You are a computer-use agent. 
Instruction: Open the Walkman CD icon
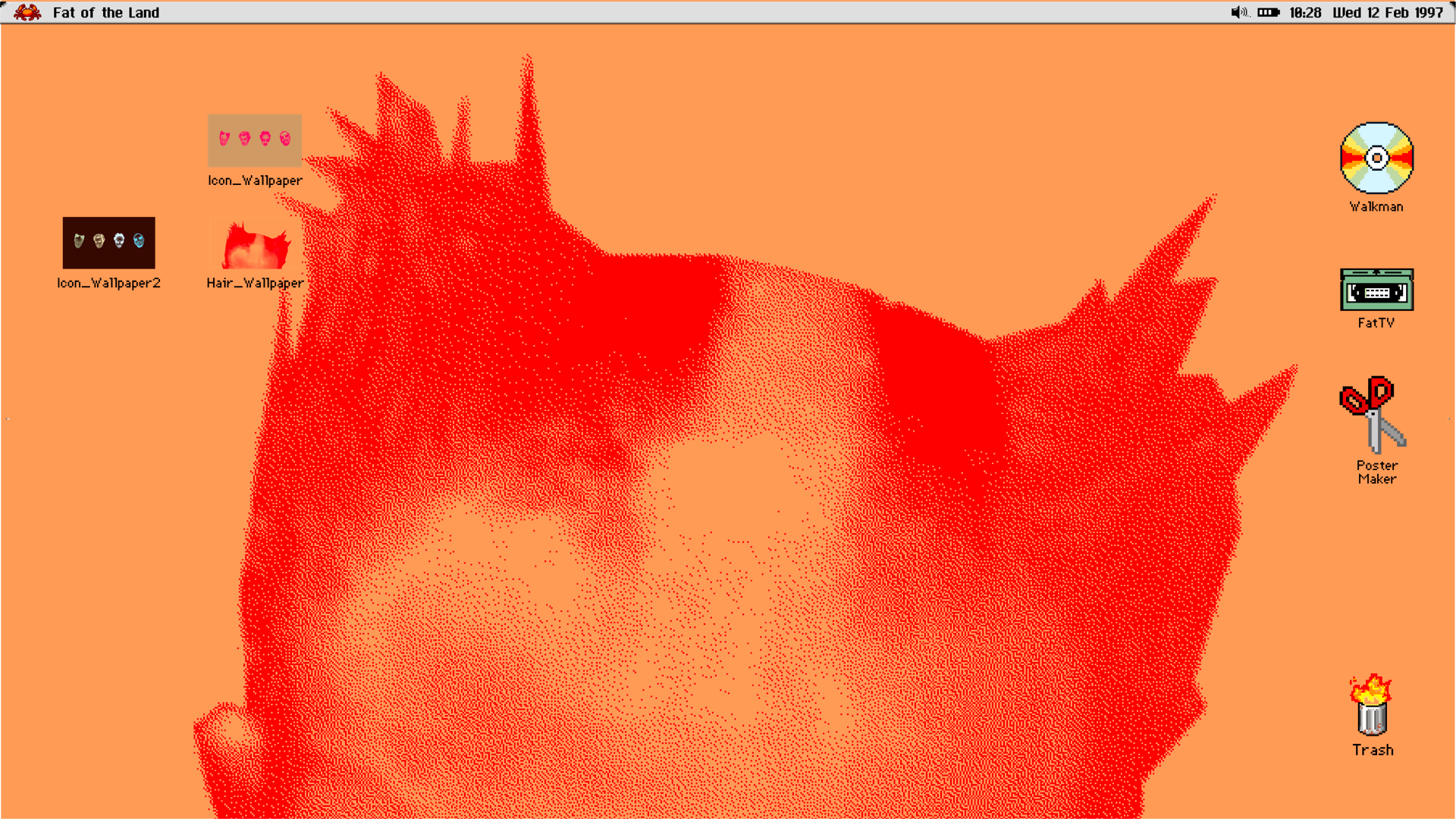(x=1376, y=158)
